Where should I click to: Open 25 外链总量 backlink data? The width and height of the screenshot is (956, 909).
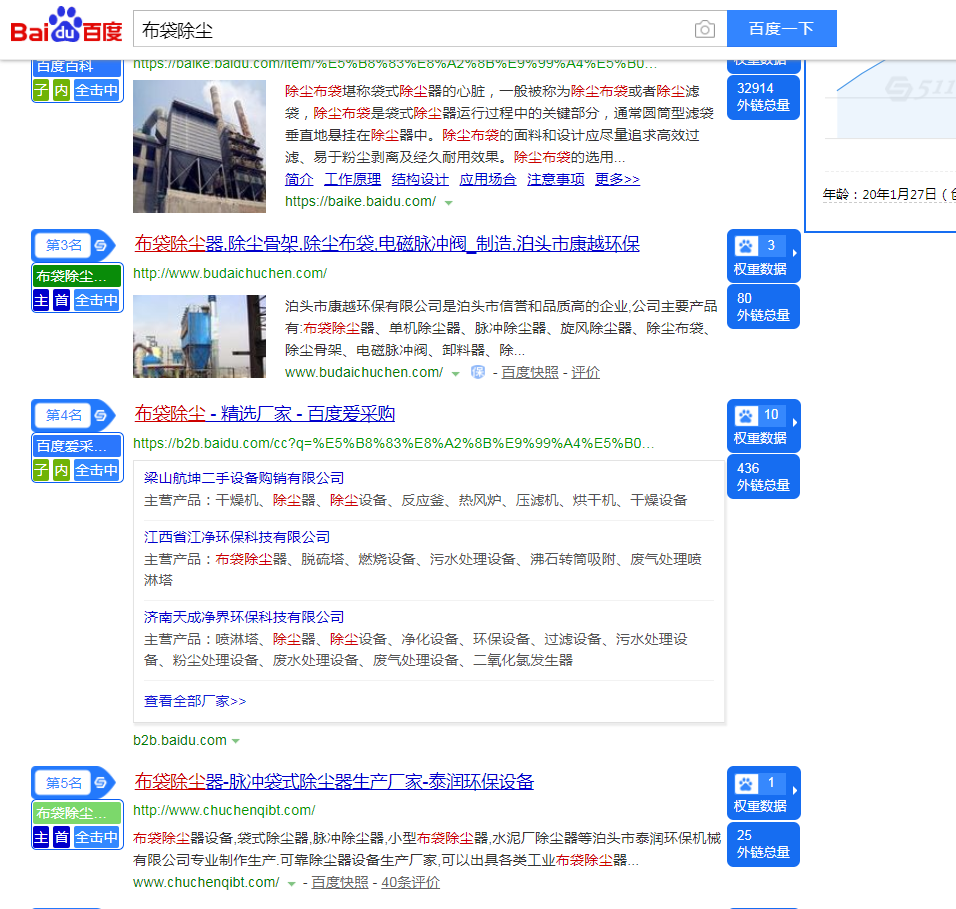pyautogui.click(x=763, y=844)
